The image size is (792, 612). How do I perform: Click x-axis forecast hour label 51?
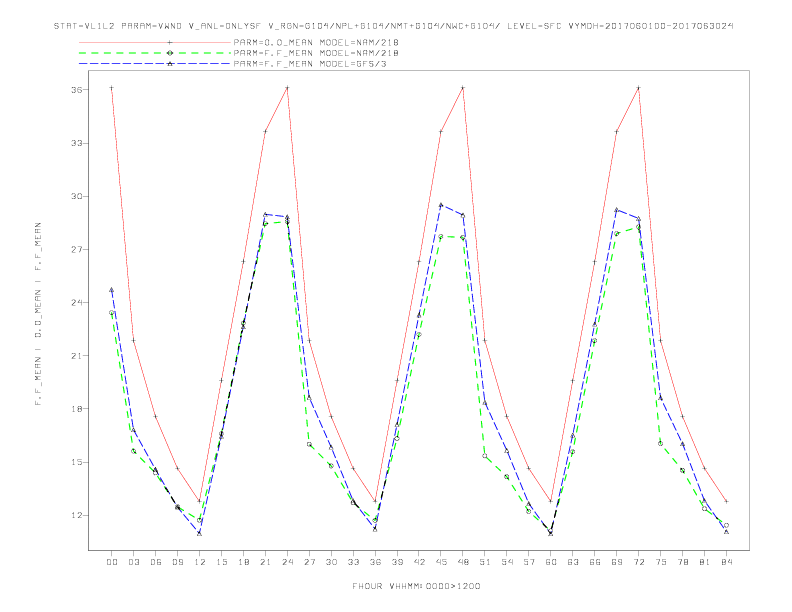point(485,562)
